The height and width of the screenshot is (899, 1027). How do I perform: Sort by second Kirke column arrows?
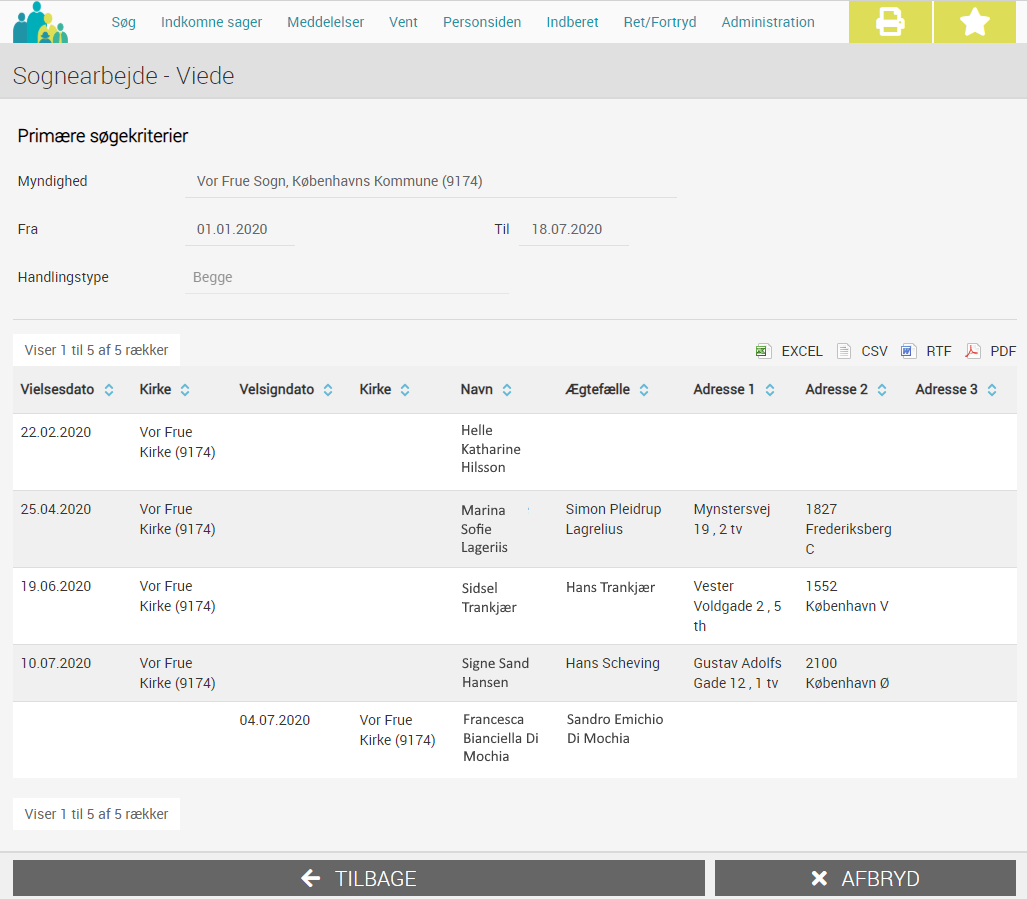pyautogui.click(x=405, y=390)
